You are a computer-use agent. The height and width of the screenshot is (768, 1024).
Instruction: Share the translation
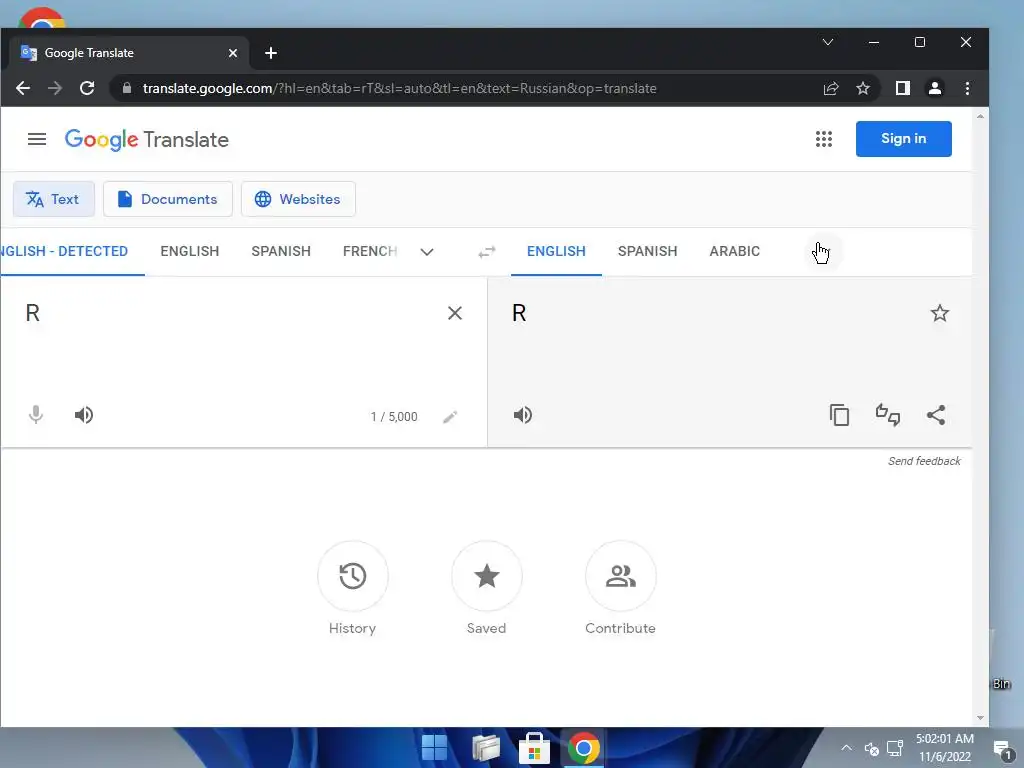pyautogui.click(x=936, y=415)
